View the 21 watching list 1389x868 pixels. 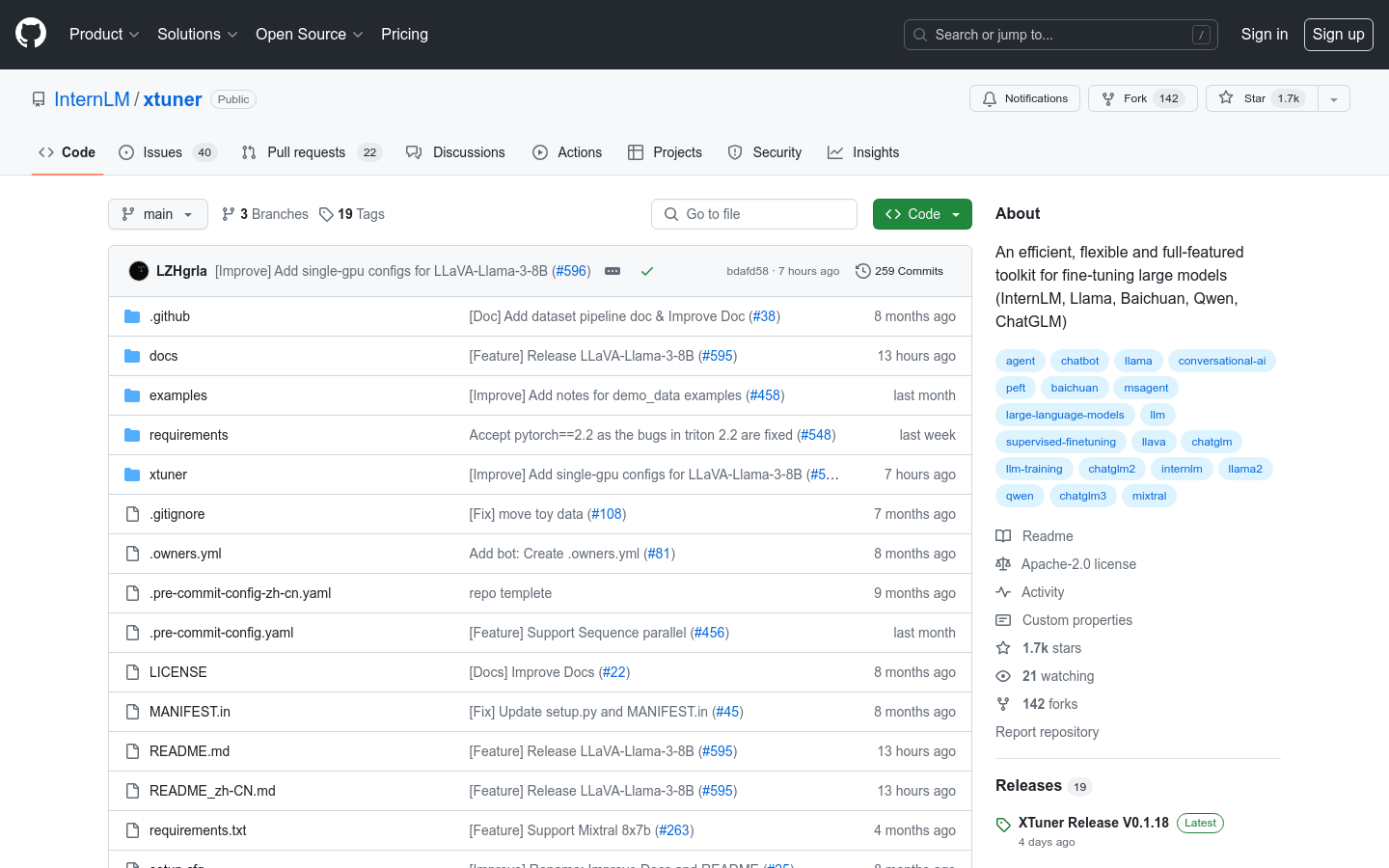pos(1046,676)
